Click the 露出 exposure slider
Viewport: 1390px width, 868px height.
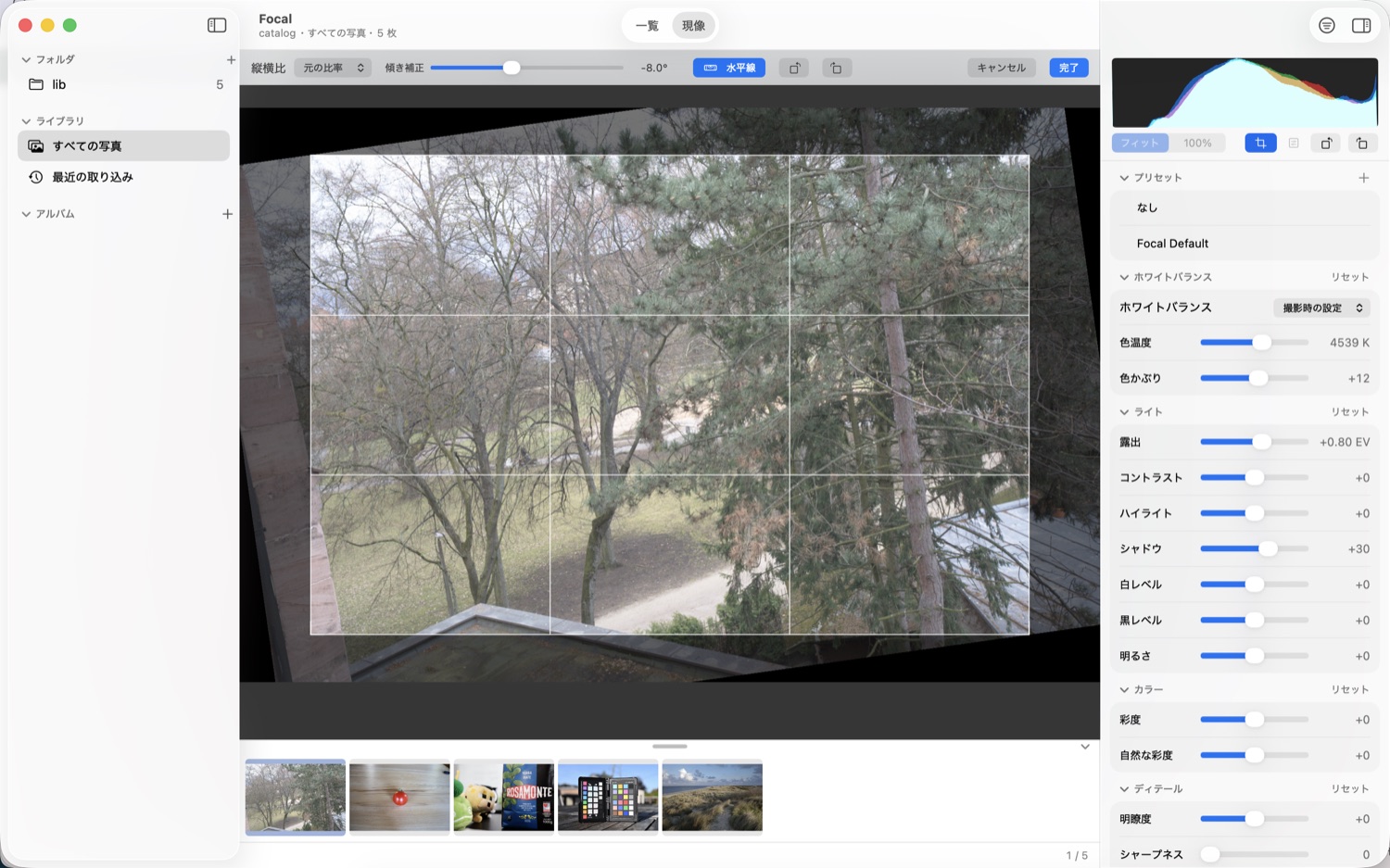1254,442
